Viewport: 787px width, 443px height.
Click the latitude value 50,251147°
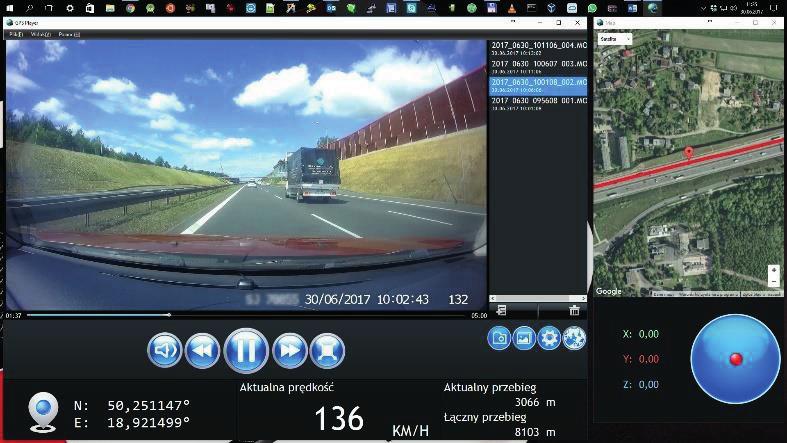pyautogui.click(x=149, y=405)
